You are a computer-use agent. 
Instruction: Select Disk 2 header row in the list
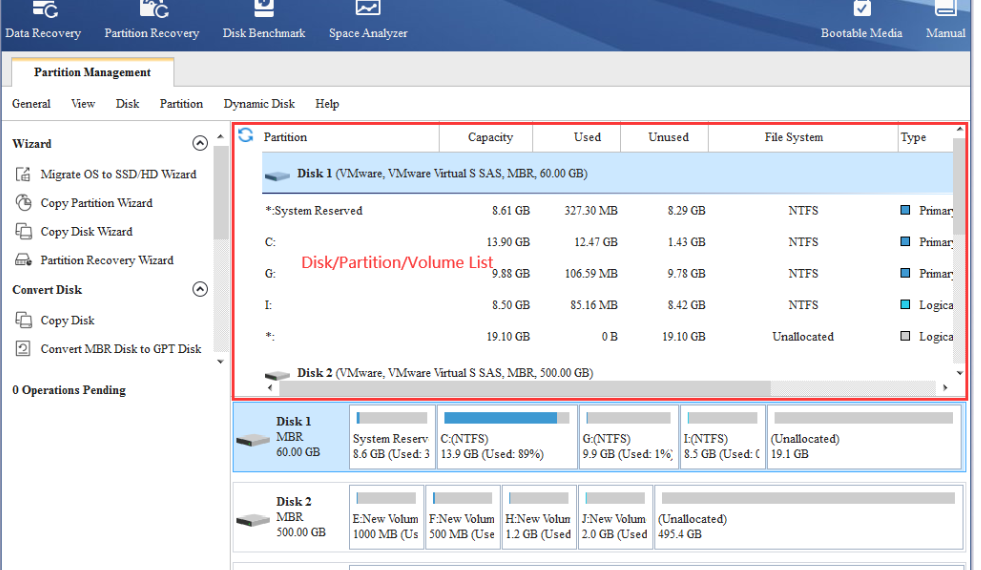(x=607, y=373)
